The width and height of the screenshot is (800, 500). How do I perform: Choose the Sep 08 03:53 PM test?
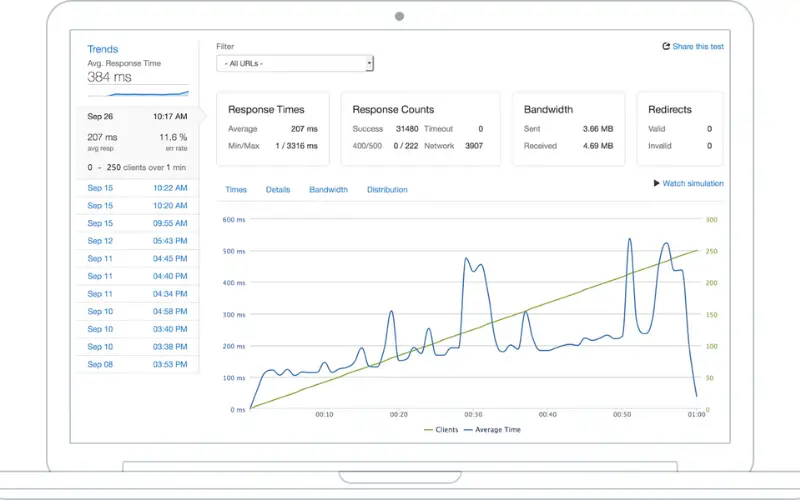tap(137, 365)
